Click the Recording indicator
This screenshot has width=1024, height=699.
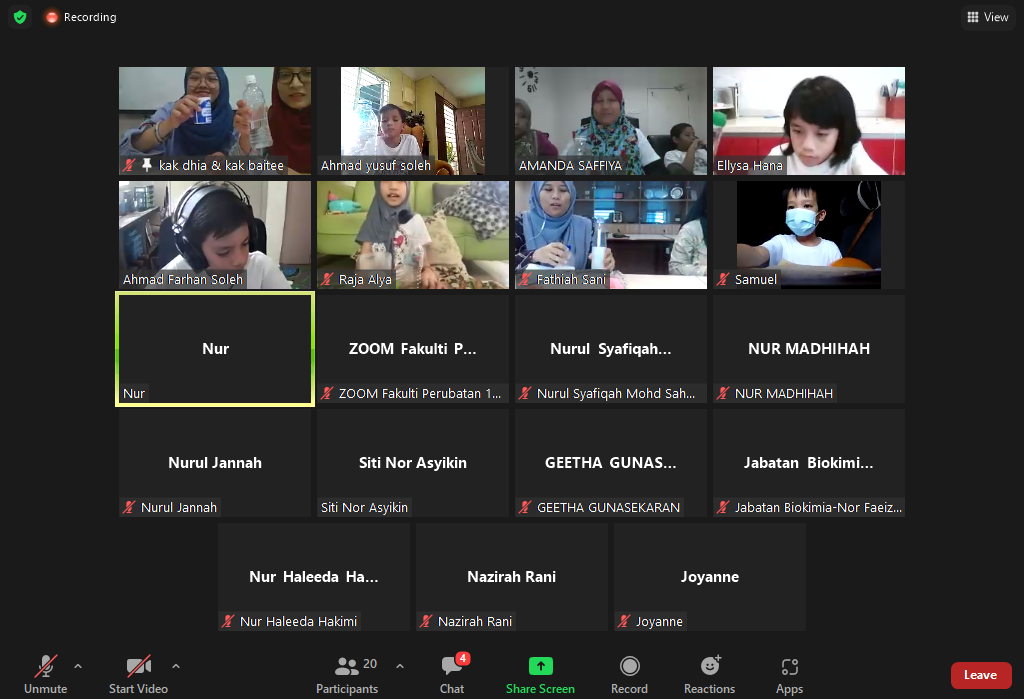pyautogui.click(x=80, y=17)
